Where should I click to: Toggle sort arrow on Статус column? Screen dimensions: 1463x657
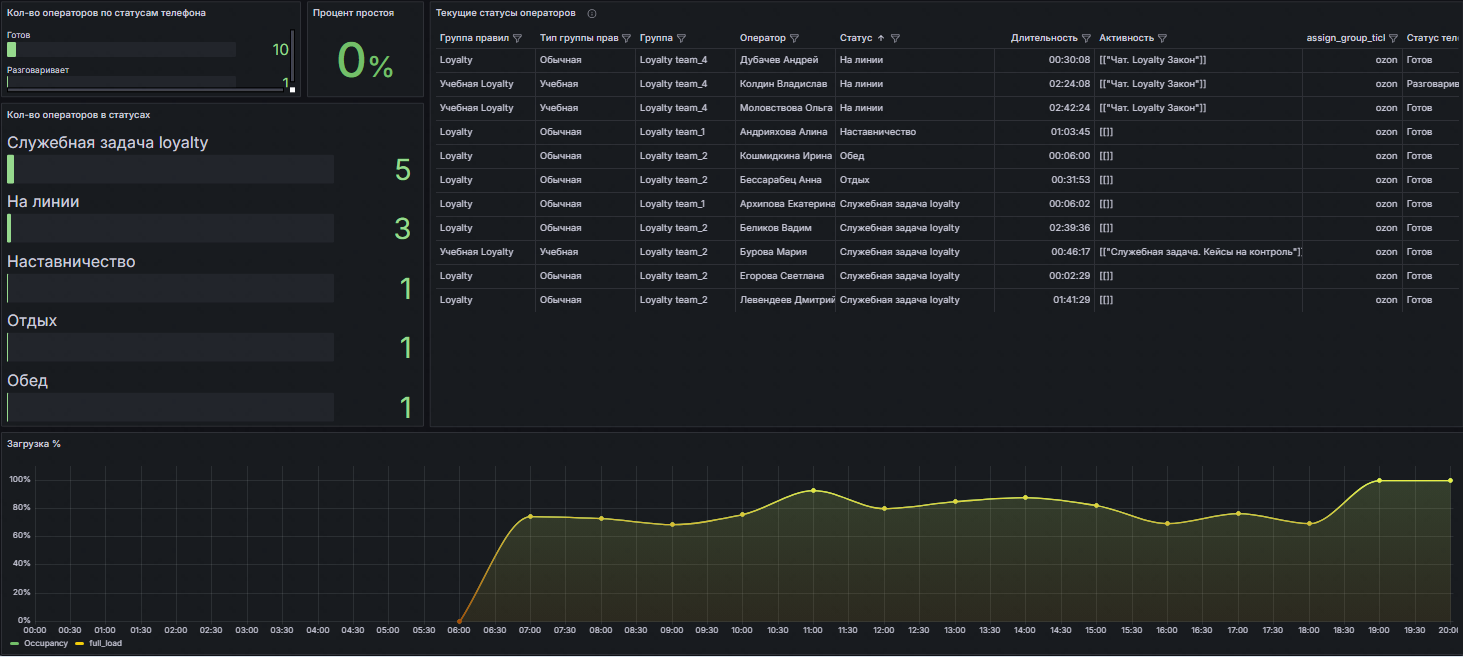pyautogui.click(x=881, y=38)
